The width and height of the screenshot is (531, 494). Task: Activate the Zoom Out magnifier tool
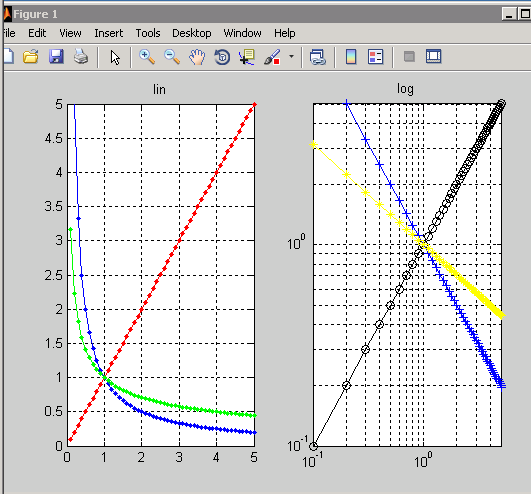coord(172,57)
